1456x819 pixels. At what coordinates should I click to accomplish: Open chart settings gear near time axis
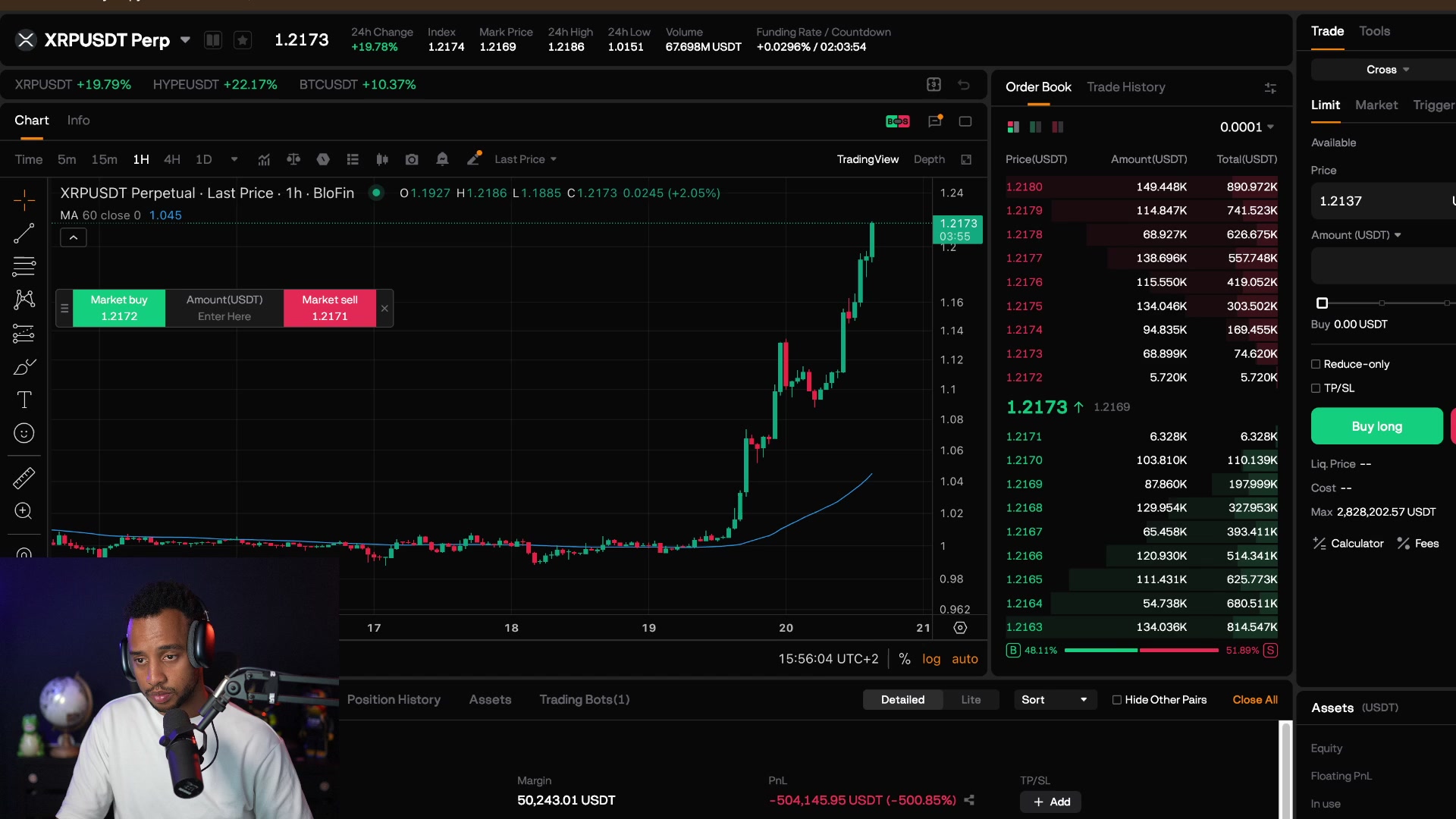point(960,628)
